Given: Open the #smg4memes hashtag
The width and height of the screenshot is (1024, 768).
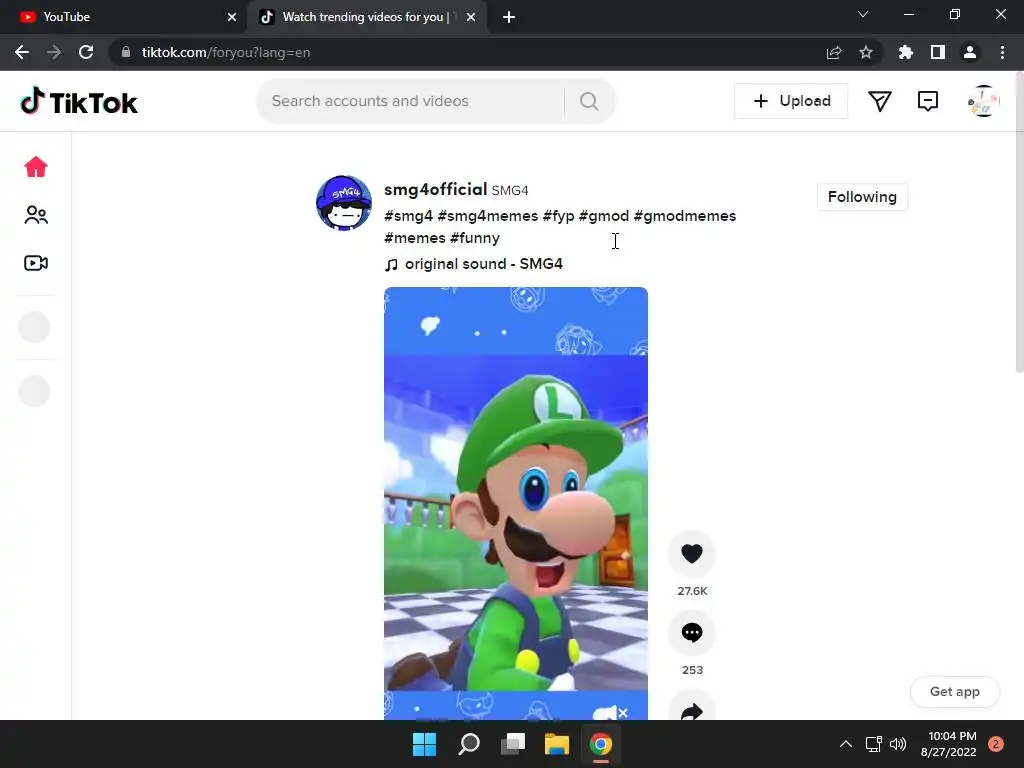Looking at the screenshot, I should click(488, 216).
